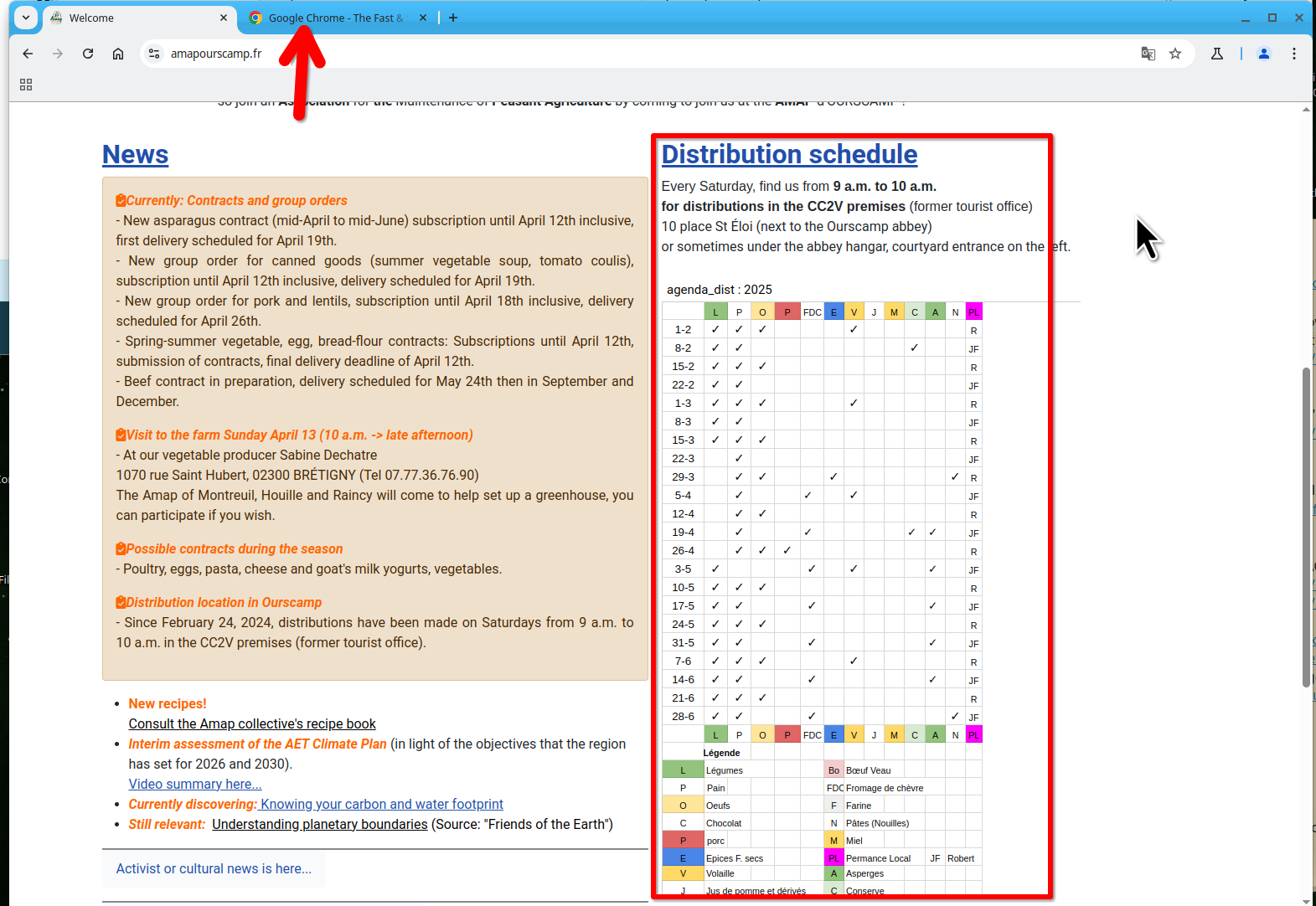Select the 26-4 date row label
Viewport: 1316px width, 906px height.
click(x=683, y=551)
